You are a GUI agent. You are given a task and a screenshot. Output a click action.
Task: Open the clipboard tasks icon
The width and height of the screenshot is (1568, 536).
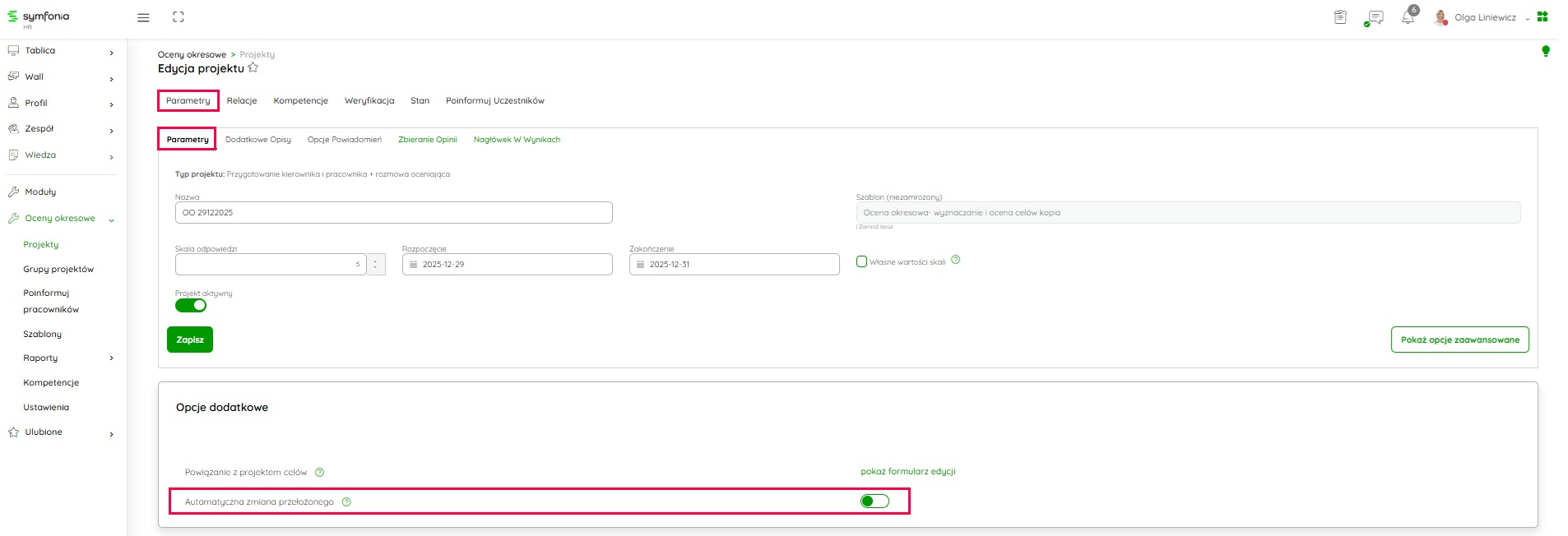1340,17
